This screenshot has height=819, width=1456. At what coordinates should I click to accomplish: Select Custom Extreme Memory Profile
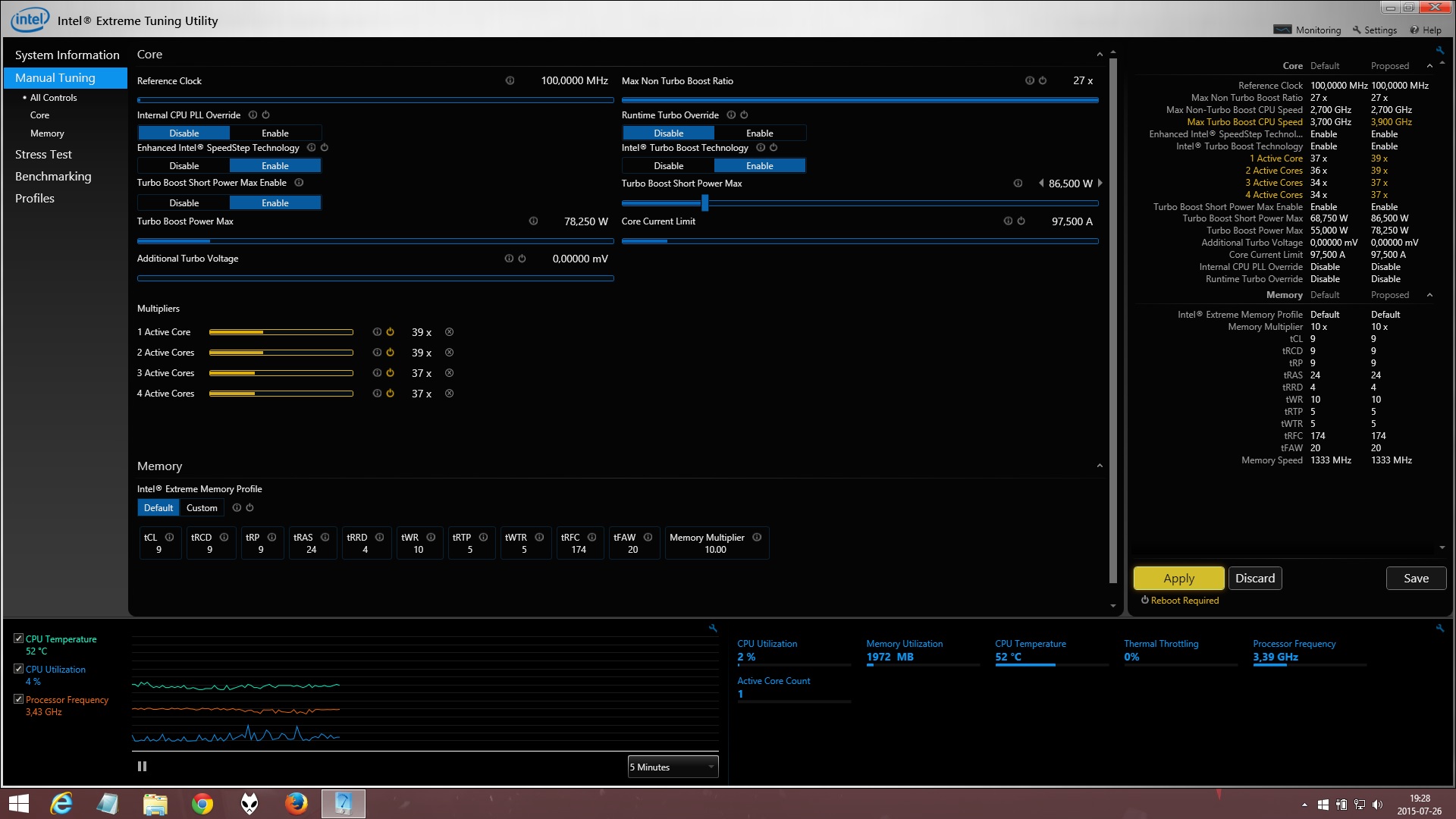point(202,508)
